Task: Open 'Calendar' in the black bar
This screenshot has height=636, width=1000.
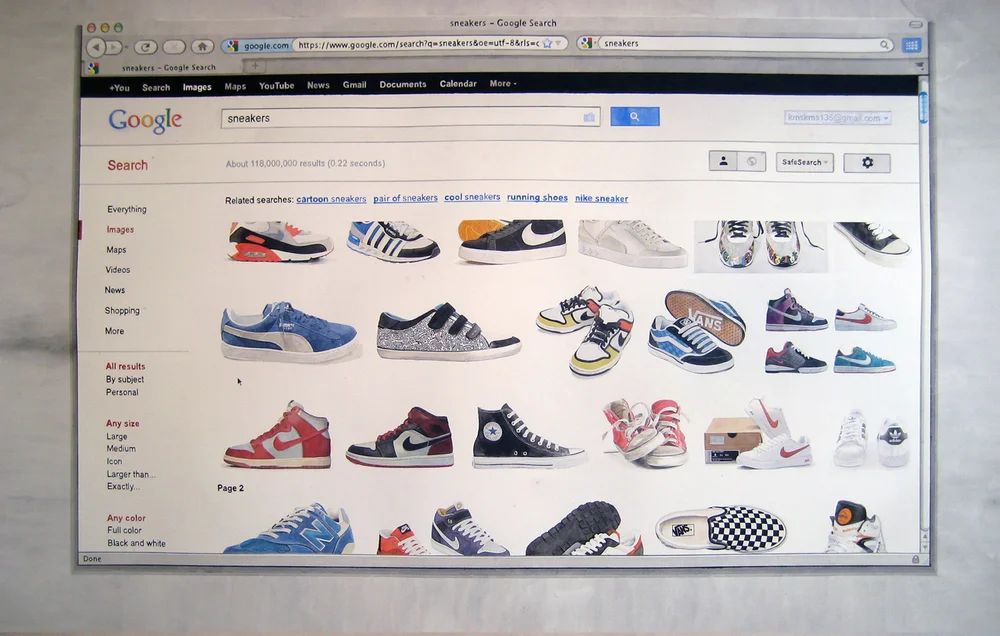Action: click(x=458, y=84)
